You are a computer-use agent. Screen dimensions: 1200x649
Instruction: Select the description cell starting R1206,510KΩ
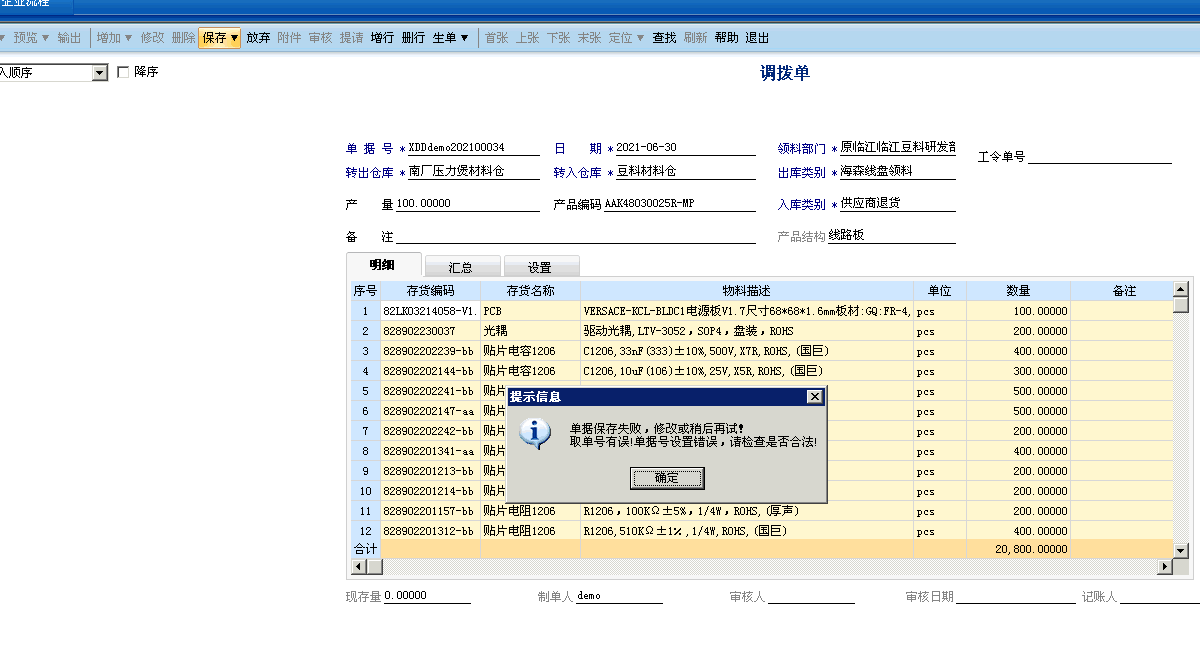tap(747, 531)
